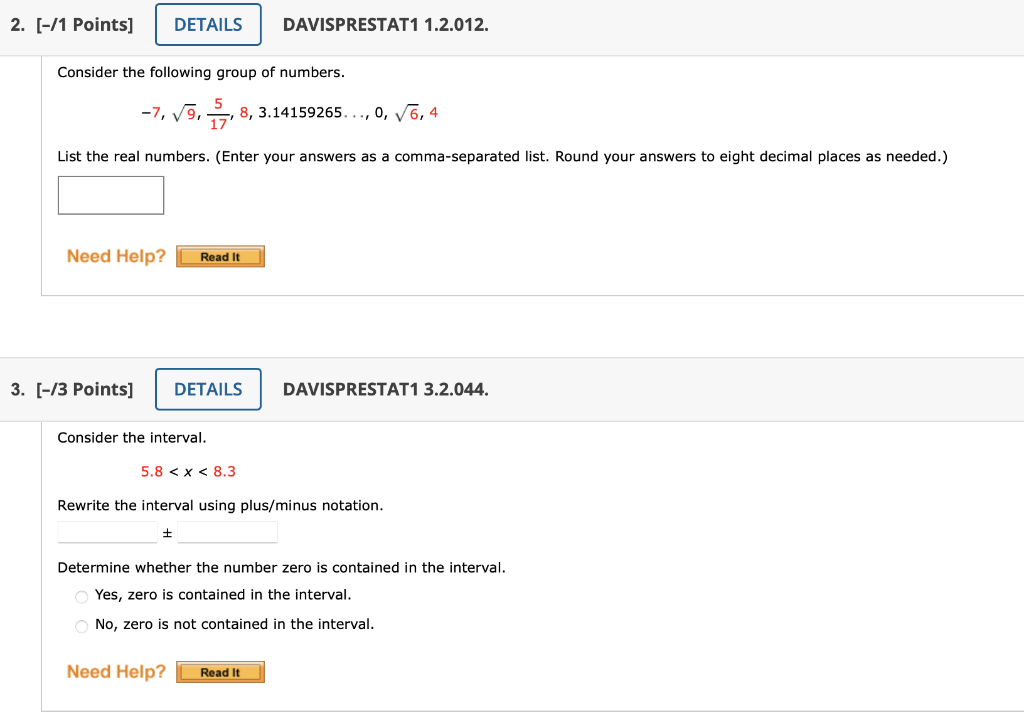
Task: Click Read It for question 3
Action: click(220, 671)
